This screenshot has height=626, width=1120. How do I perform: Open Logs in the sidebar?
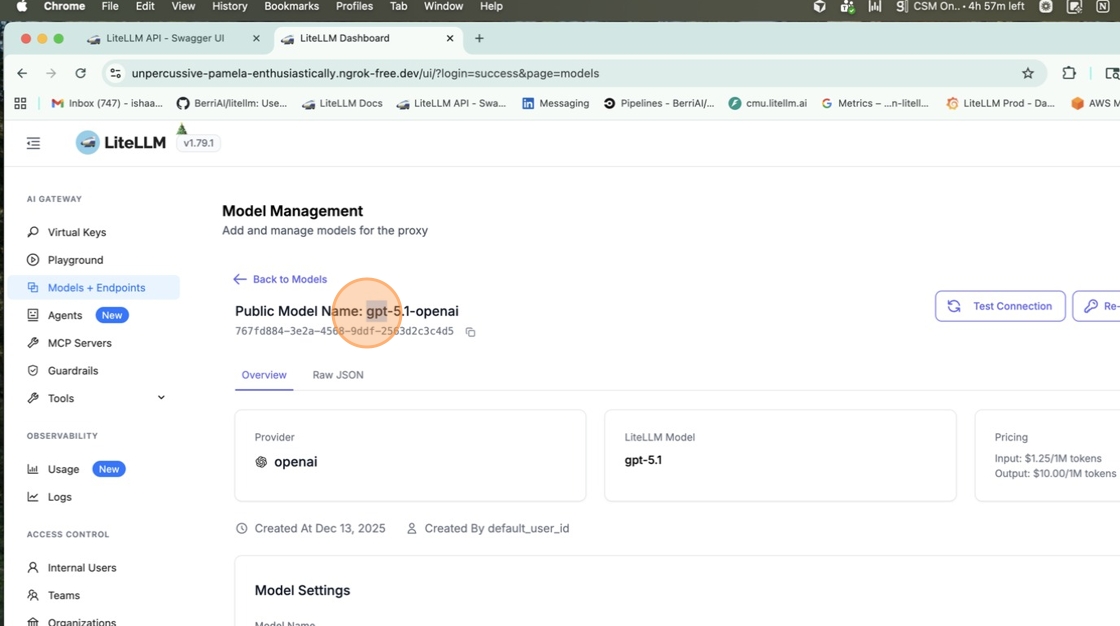pos(59,497)
